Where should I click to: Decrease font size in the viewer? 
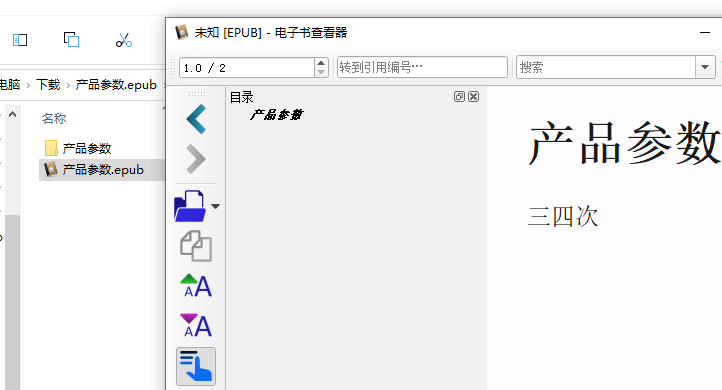point(196,325)
